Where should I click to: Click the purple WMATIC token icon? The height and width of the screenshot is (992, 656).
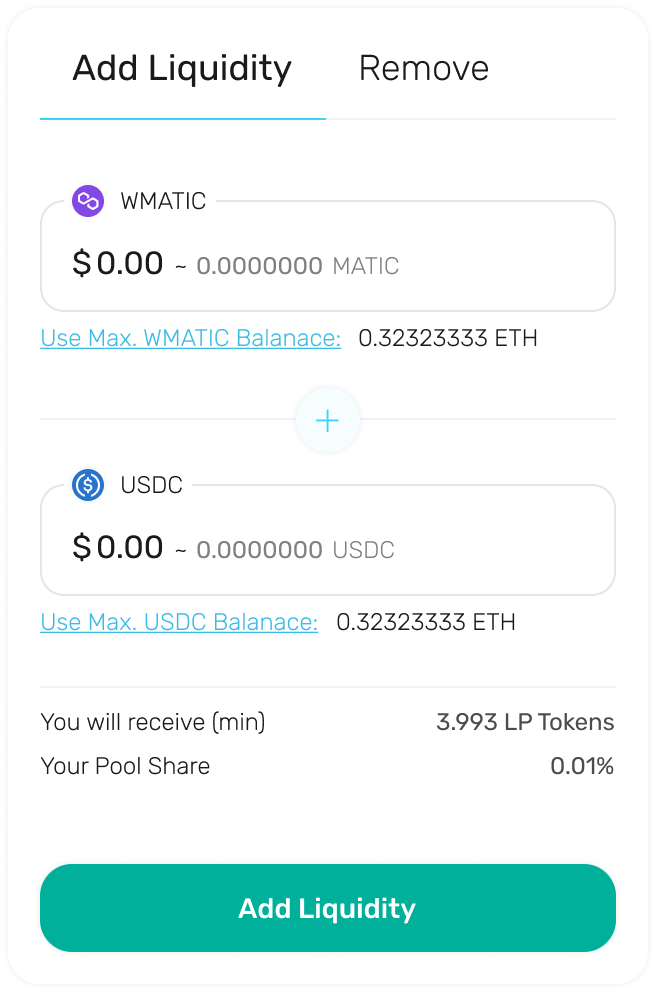click(88, 201)
